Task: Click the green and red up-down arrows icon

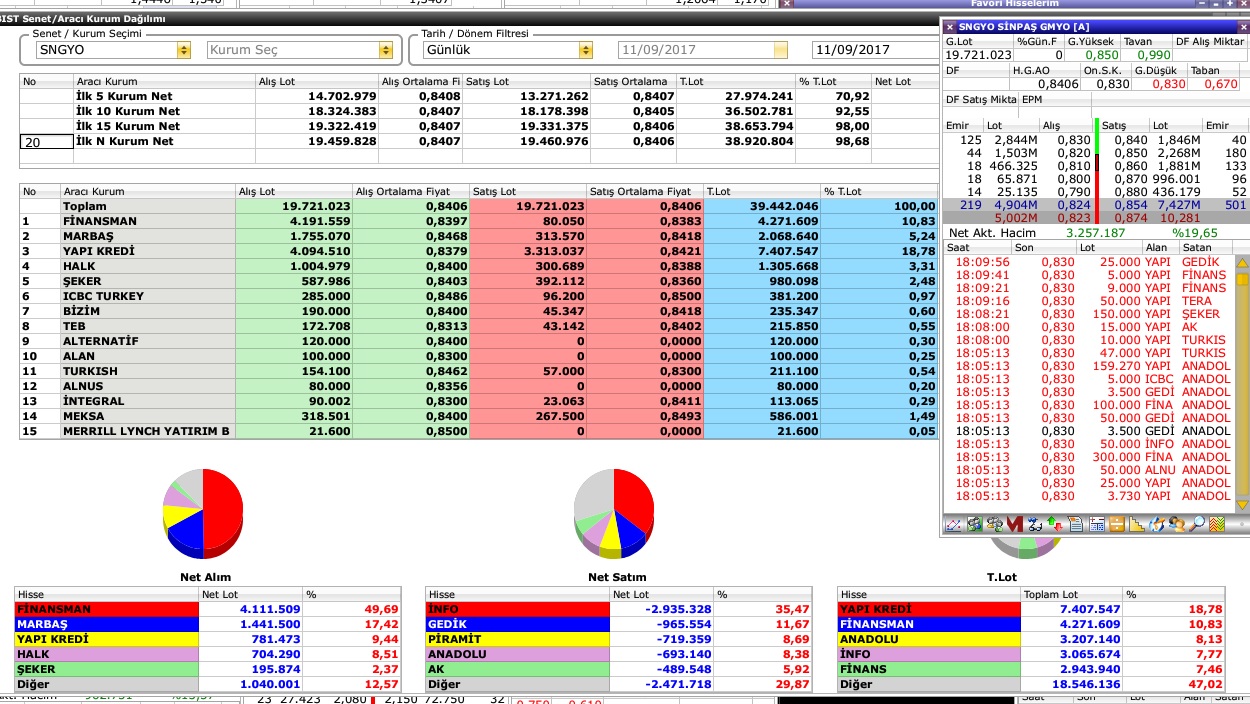Action: pos(1054,524)
